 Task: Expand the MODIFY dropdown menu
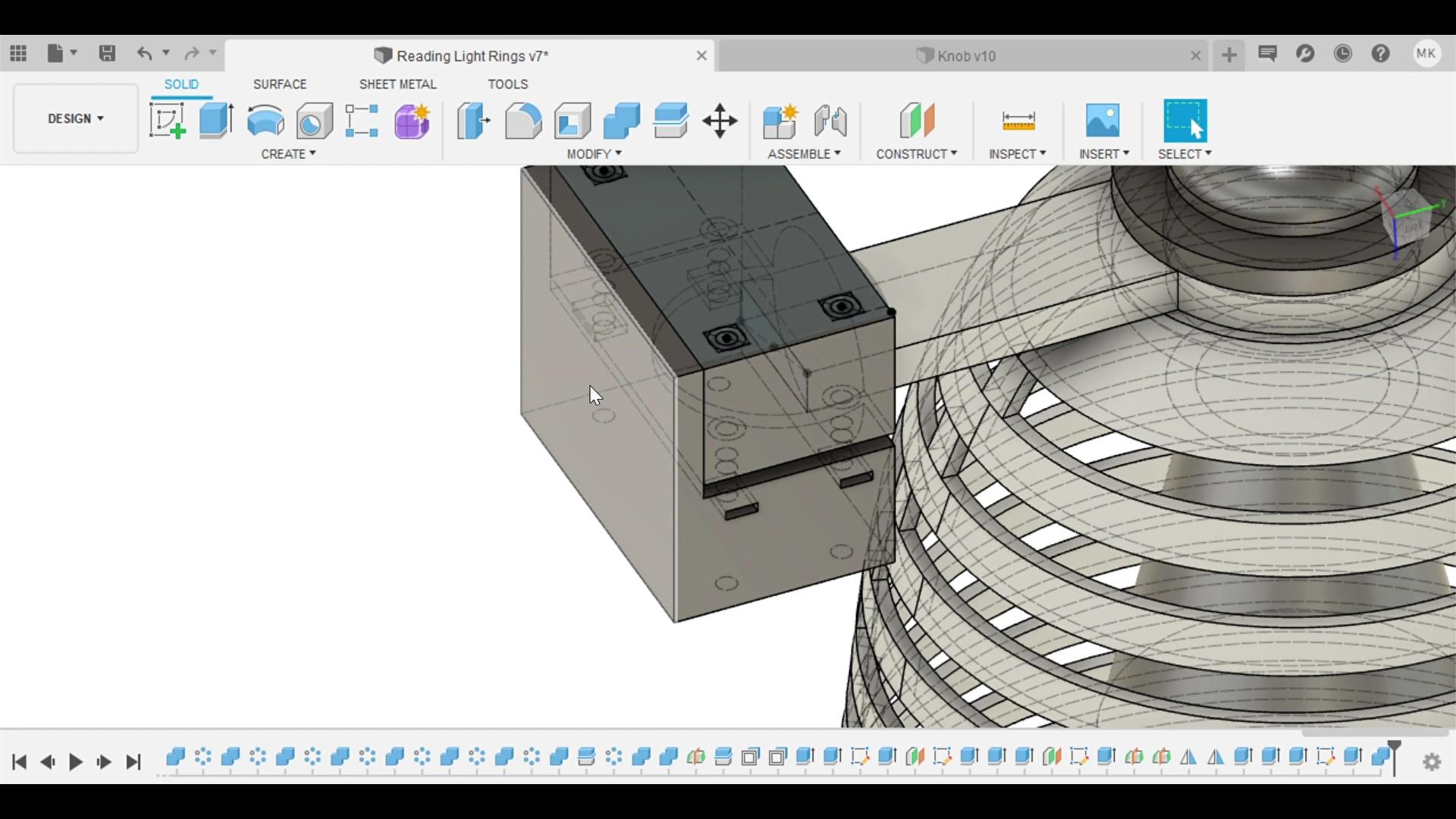pos(594,154)
